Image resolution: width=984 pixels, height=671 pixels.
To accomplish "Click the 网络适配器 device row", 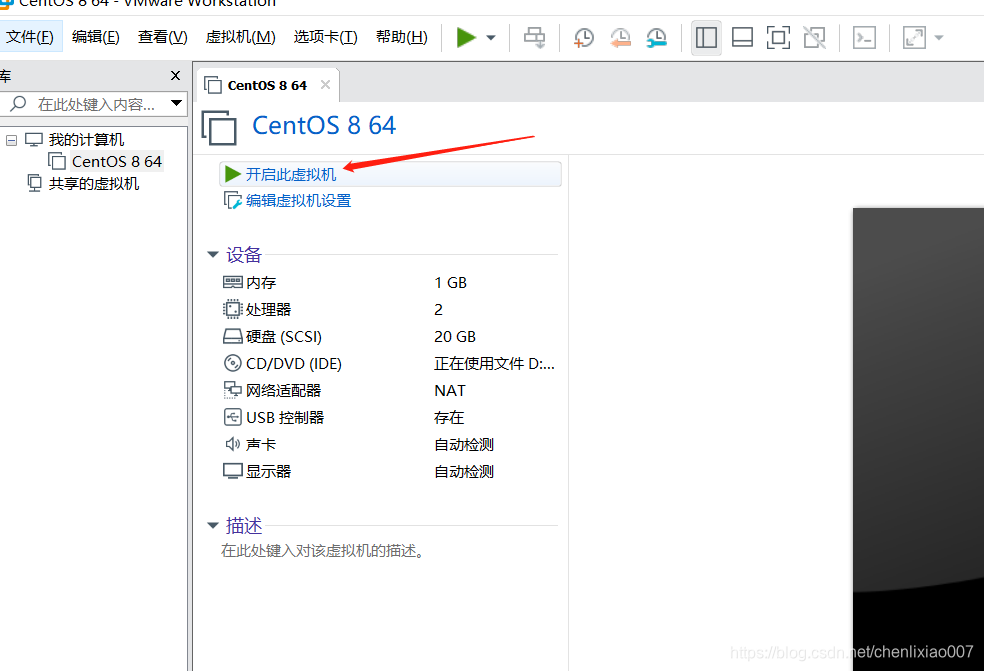I will tap(389, 390).
